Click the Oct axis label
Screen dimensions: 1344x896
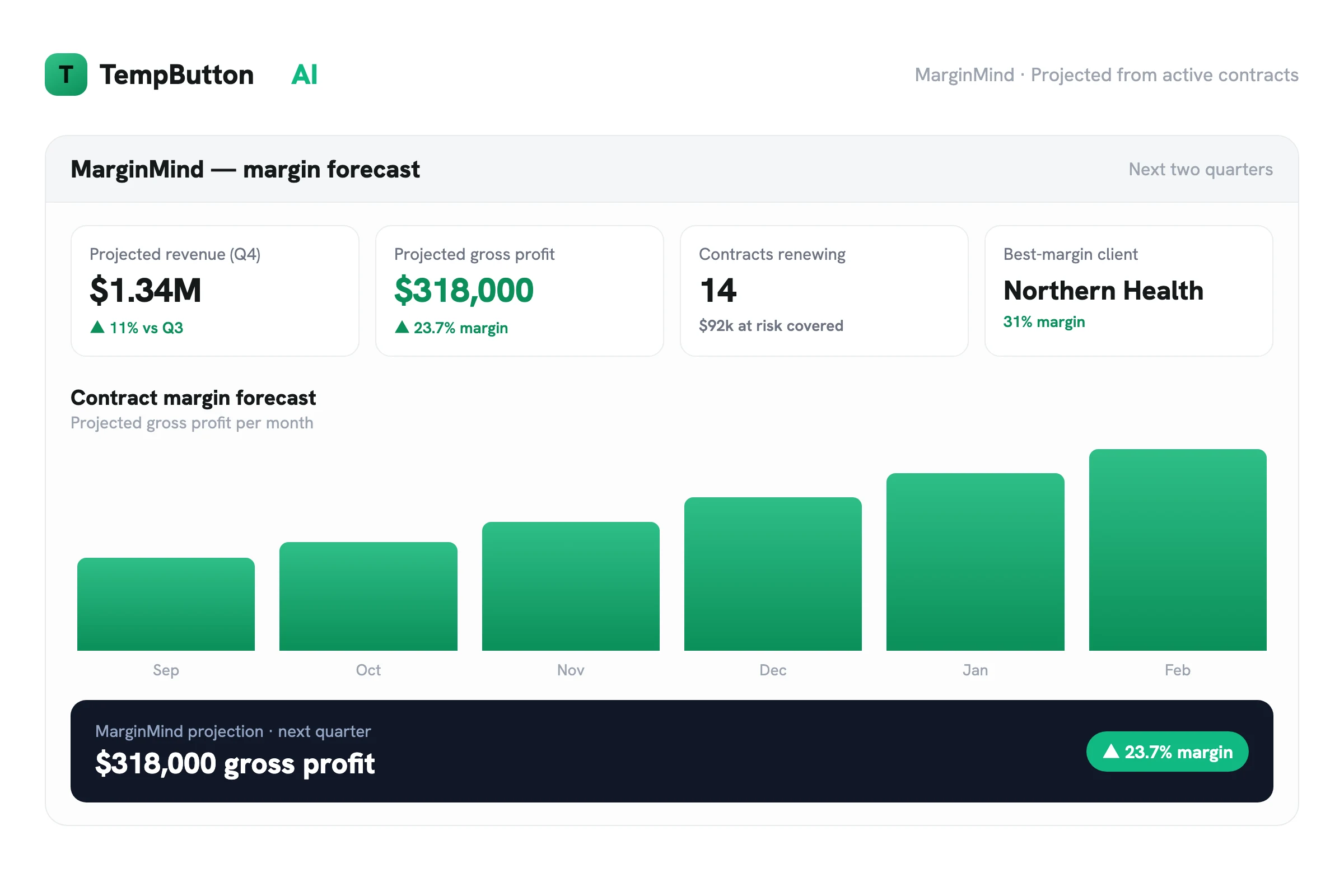[x=368, y=670]
